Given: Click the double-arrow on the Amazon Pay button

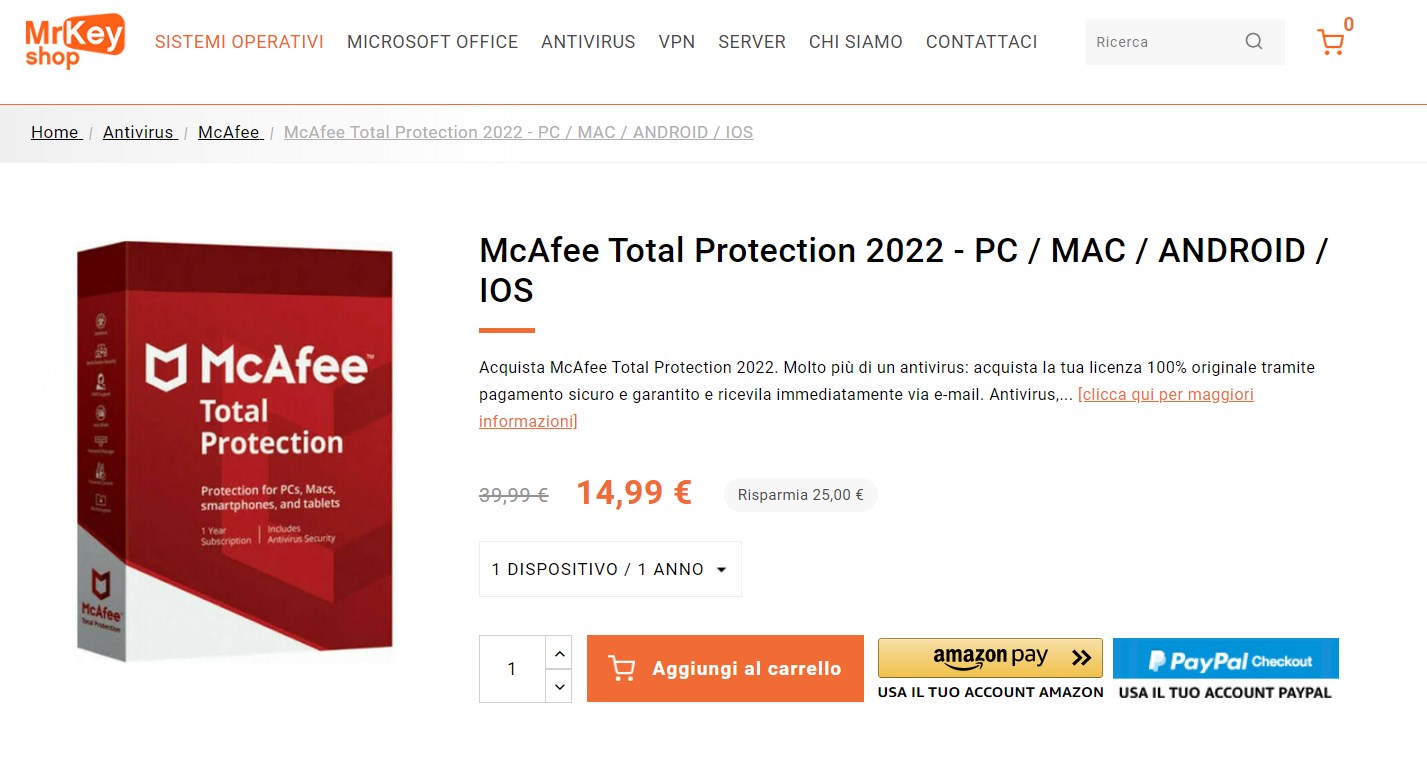Looking at the screenshot, I should pyautogui.click(x=1078, y=658).
